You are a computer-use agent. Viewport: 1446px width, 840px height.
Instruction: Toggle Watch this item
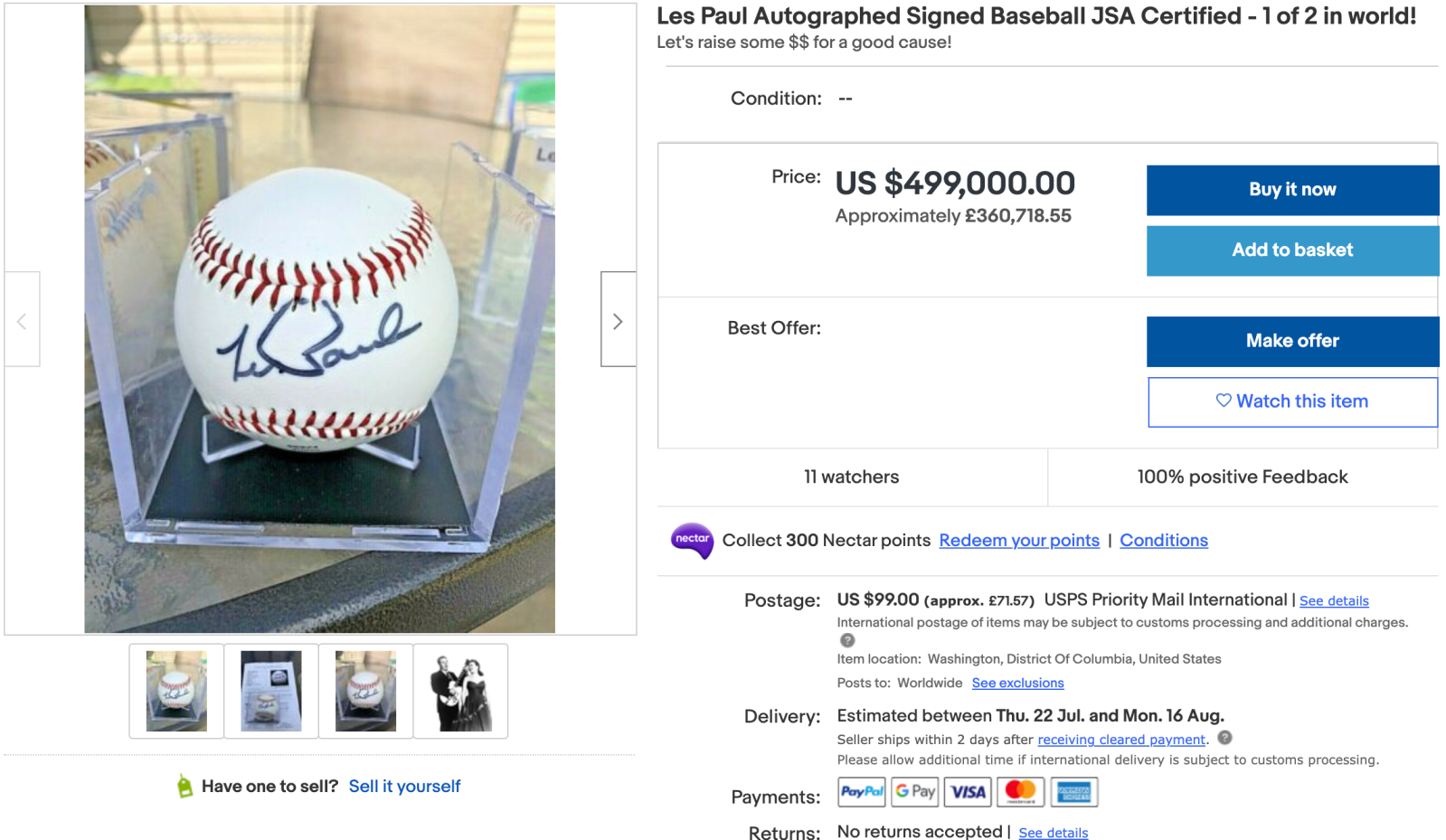[1291, 401]
